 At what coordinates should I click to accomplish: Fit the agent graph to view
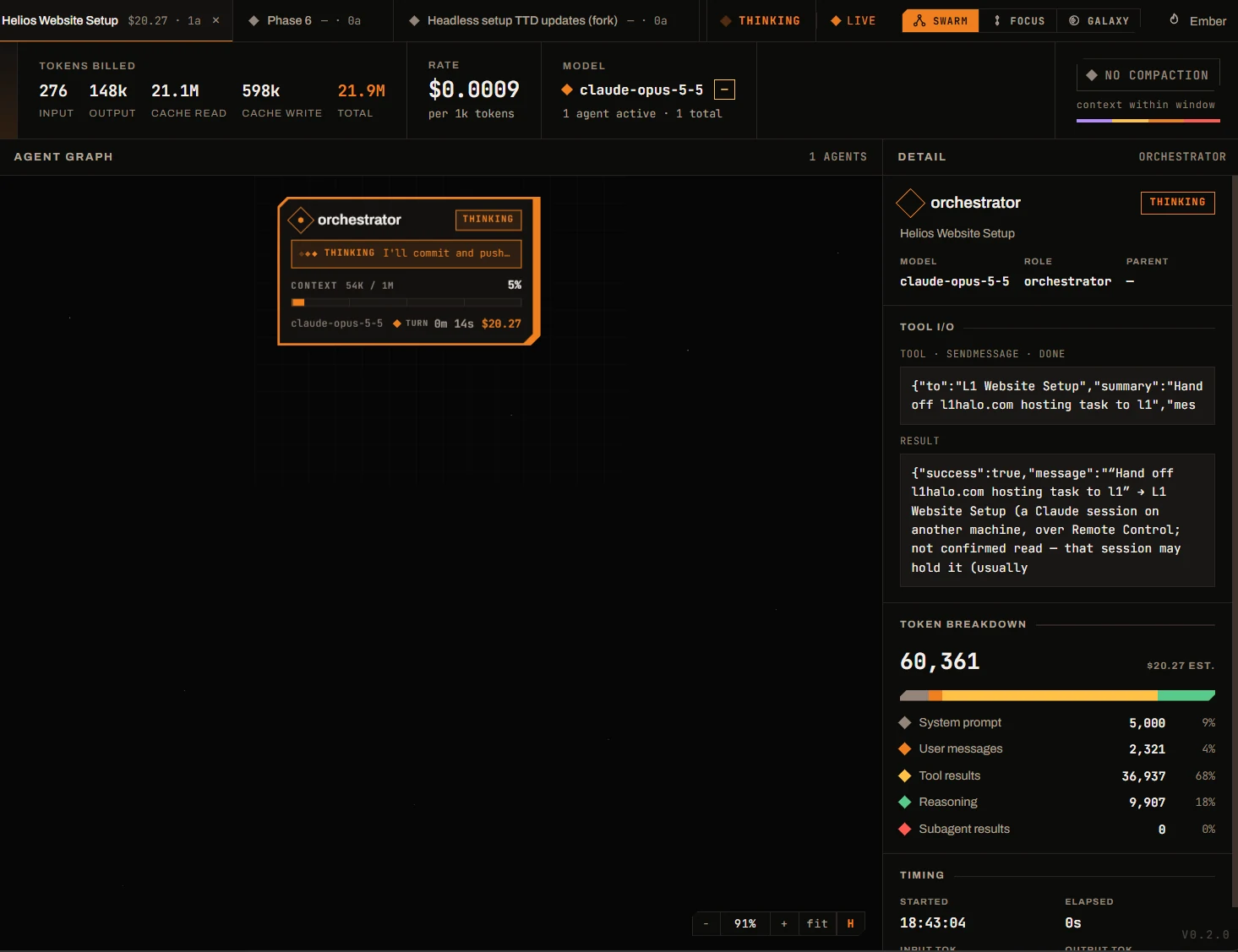[x=817, y=923]
